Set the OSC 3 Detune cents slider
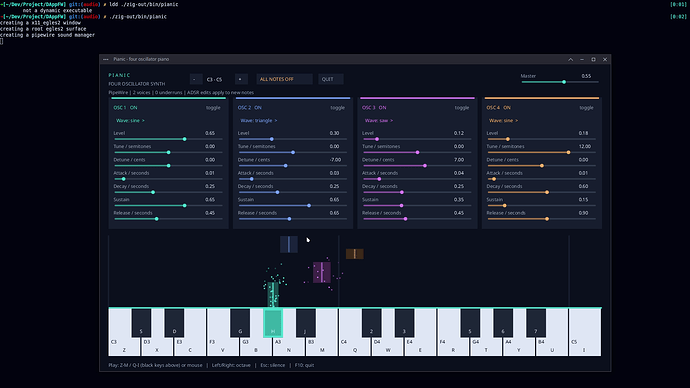 click(x=417, y=166)
